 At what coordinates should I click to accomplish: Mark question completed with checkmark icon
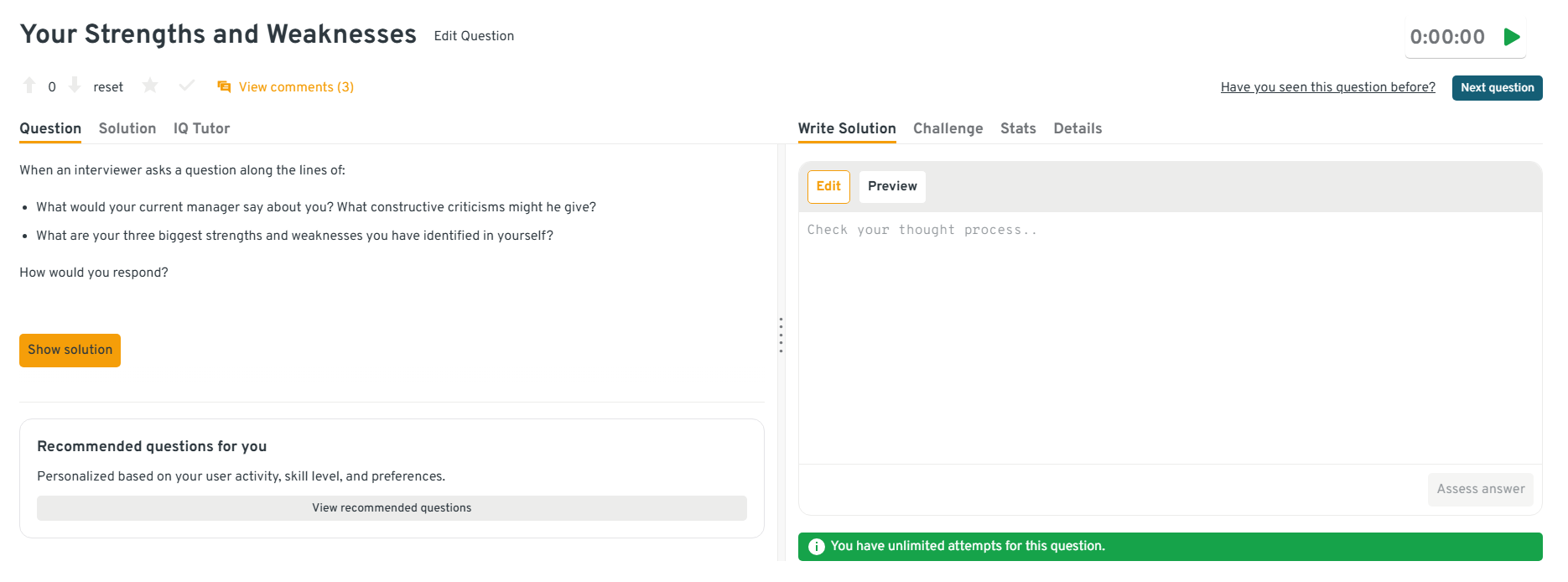pos(186,86)
